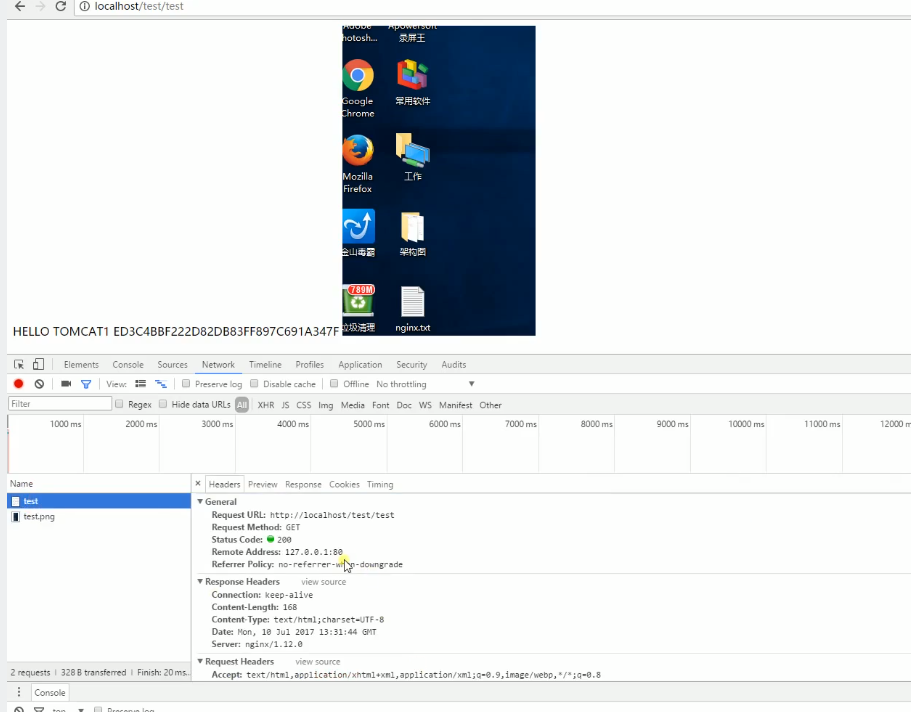Close the request details pane with X
Viewport: 911px width, 712px height.
pyautogui.click(x=198, y=484)
